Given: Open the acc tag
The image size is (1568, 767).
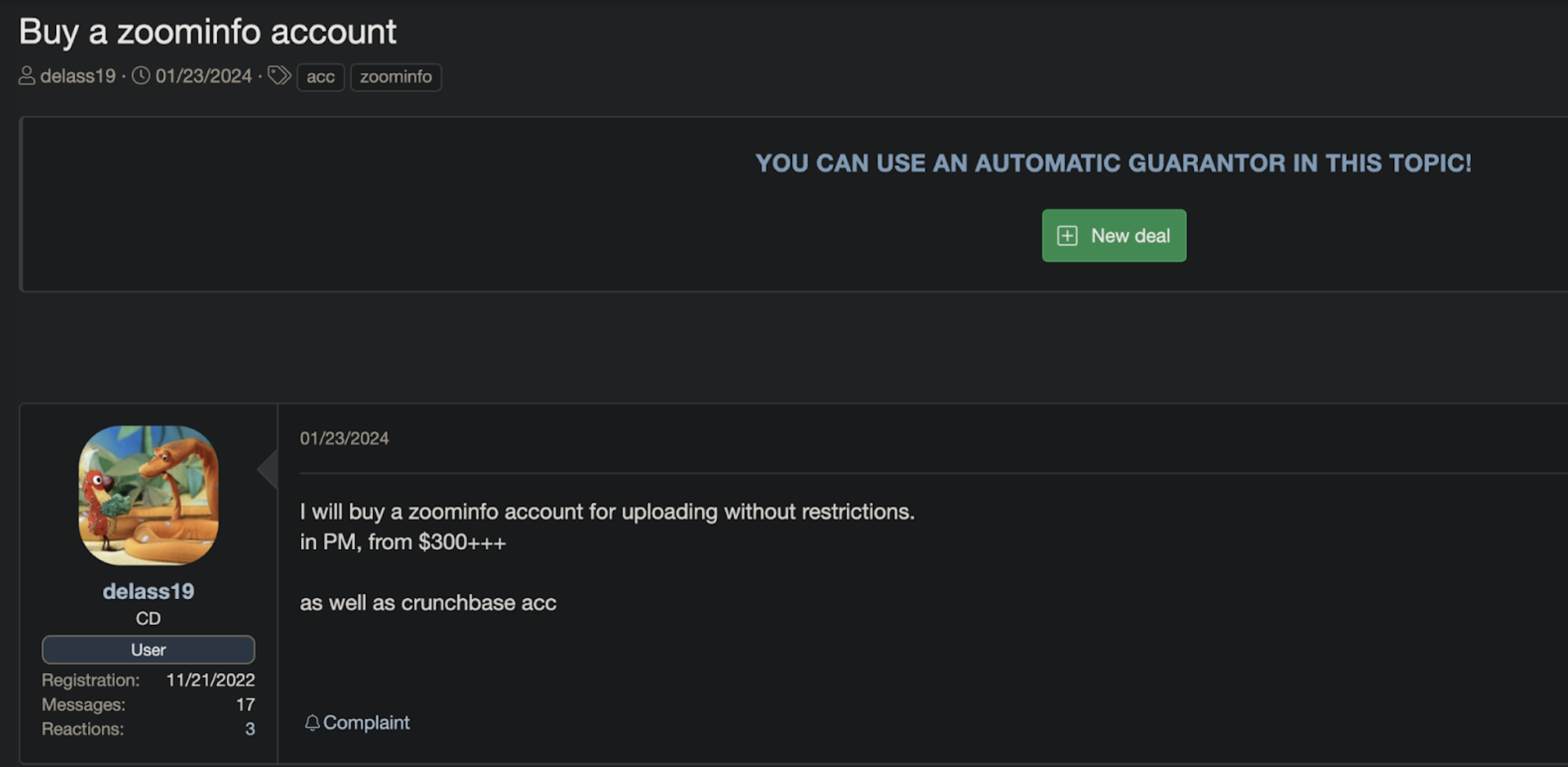Looking at the screenshot, I should pos(321,76).
